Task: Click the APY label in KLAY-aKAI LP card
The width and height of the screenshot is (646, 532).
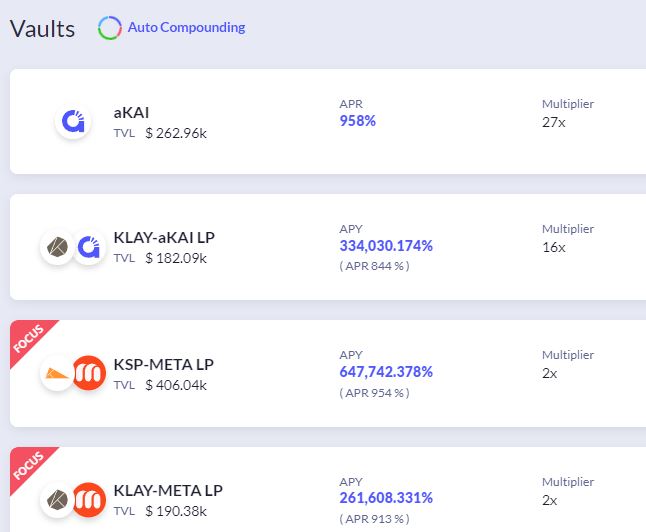Action: pyautogui.click(x=351, y=229)
